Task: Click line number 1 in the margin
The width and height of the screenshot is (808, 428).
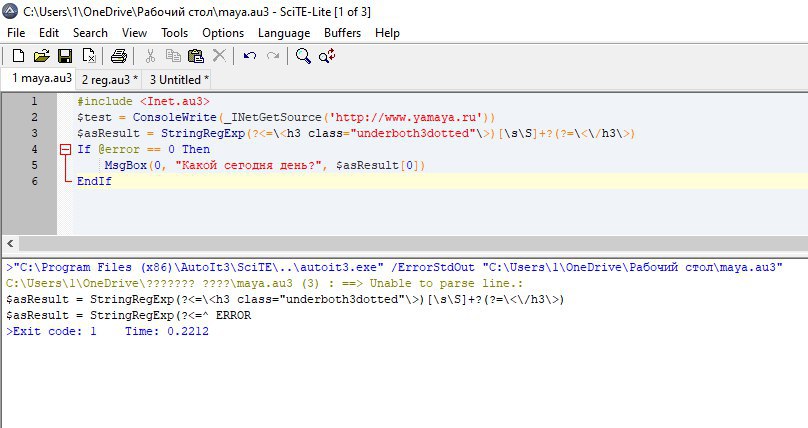Action: pos(34,101)
